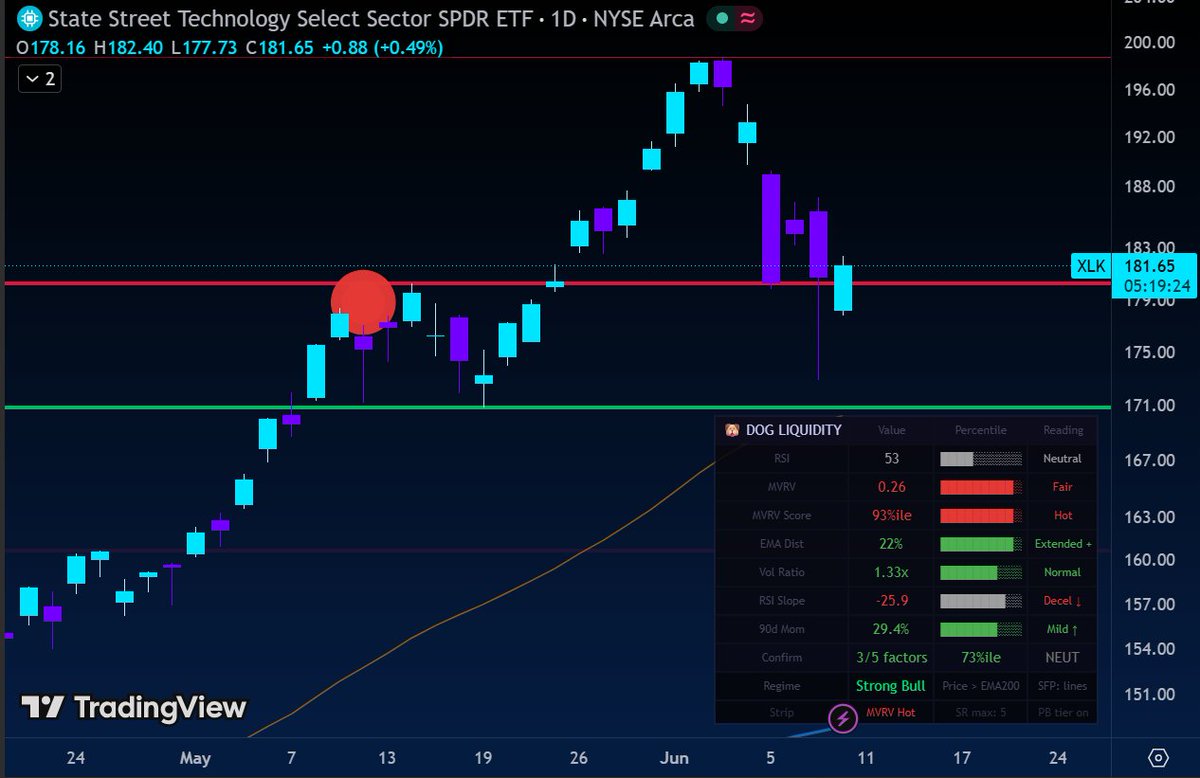The image size is (1200, 778).
Task: Click the XLK ticker tag on the price axis
Action: coord(1090,266)
